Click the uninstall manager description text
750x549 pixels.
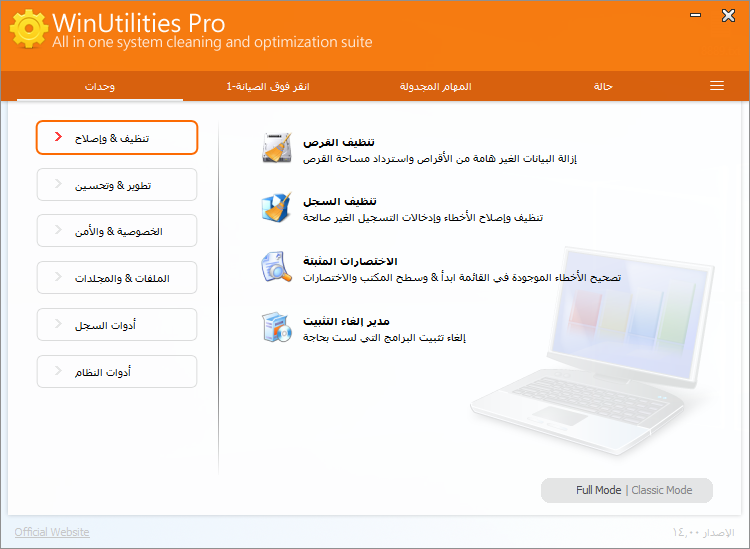pos(384,338)
